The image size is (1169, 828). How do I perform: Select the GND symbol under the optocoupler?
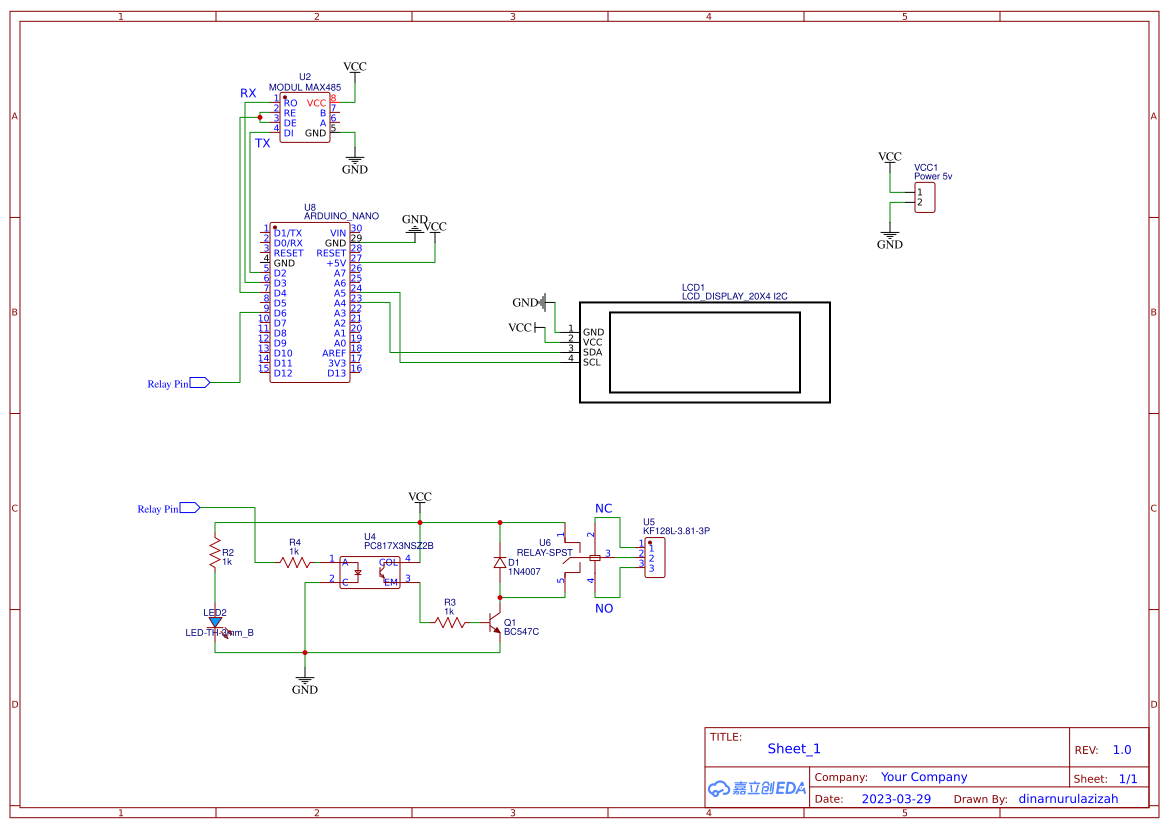pyautogui.click(x=305, y=679)
